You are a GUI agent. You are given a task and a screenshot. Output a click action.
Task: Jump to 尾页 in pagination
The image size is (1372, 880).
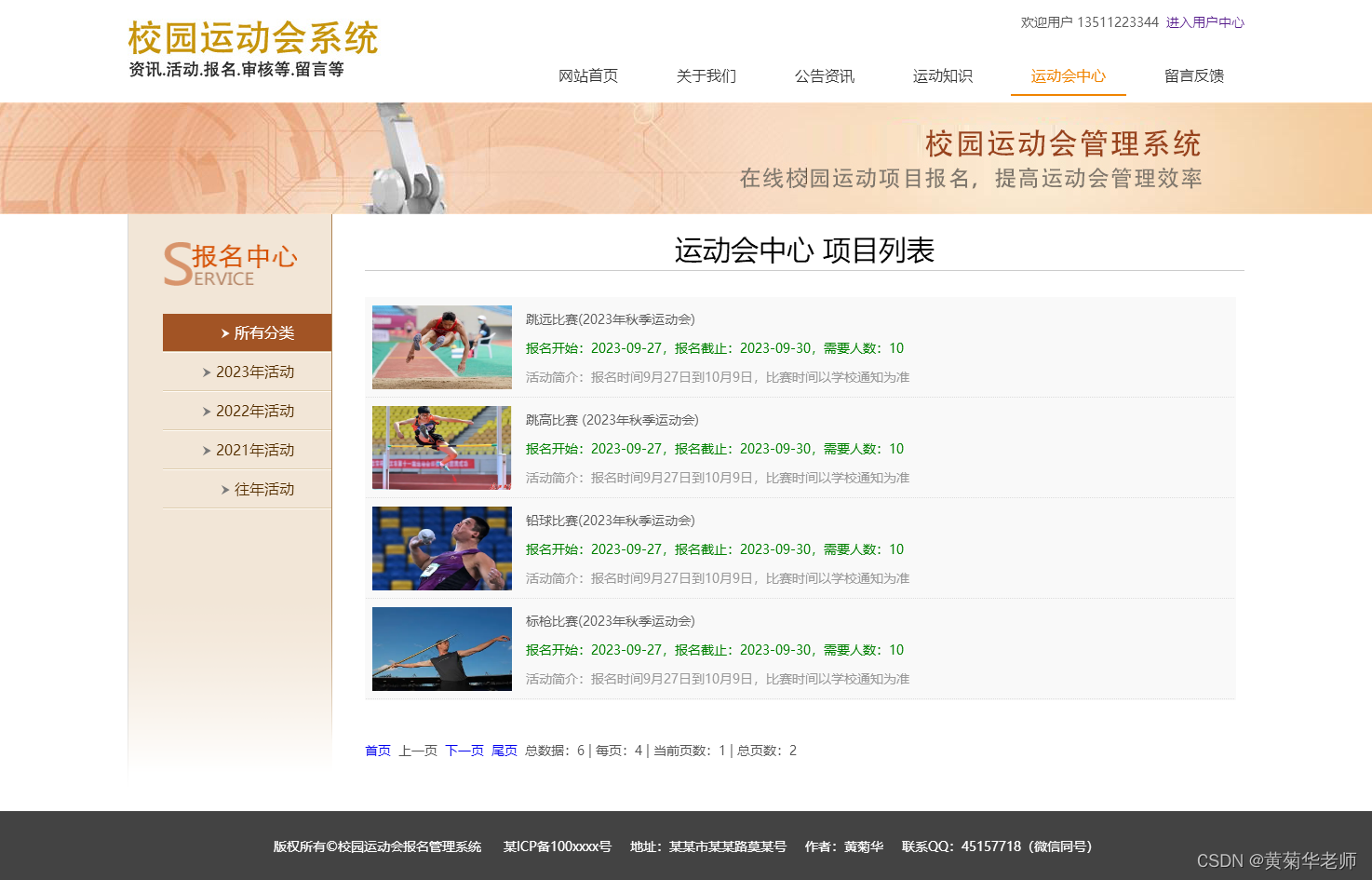[504, 751]
